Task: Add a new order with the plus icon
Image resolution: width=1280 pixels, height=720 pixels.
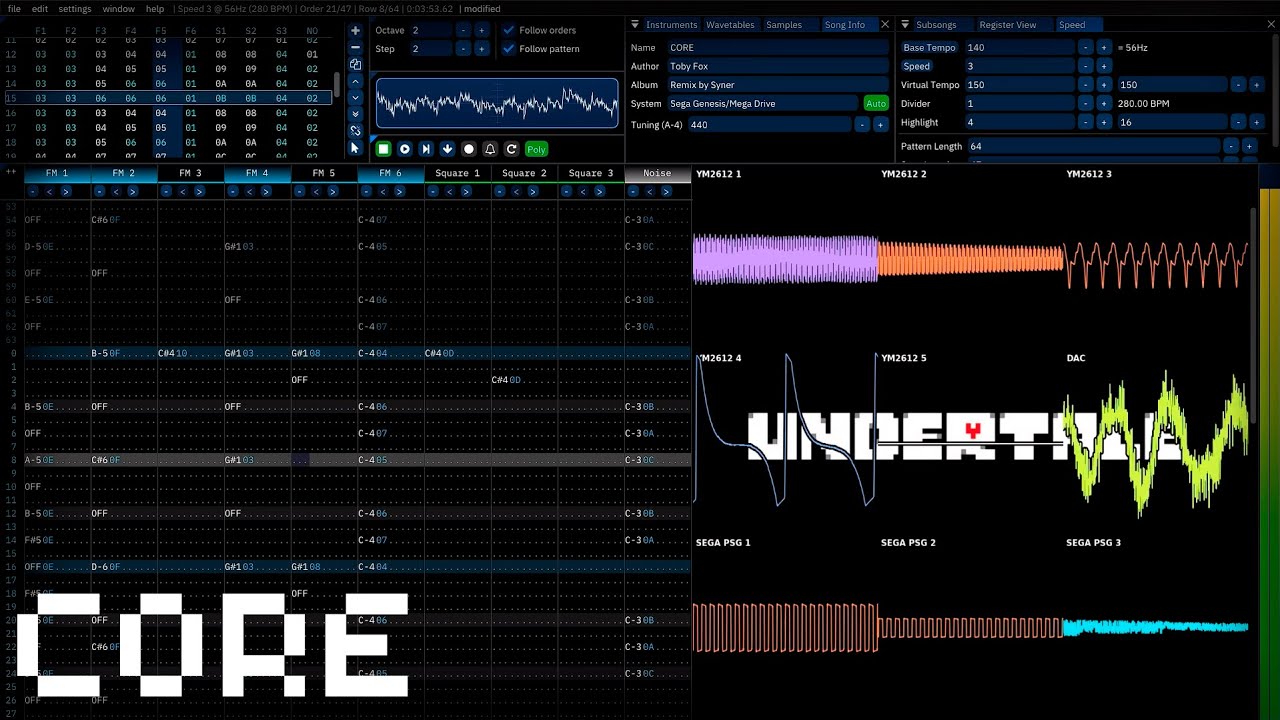Action: coord(355,31)
